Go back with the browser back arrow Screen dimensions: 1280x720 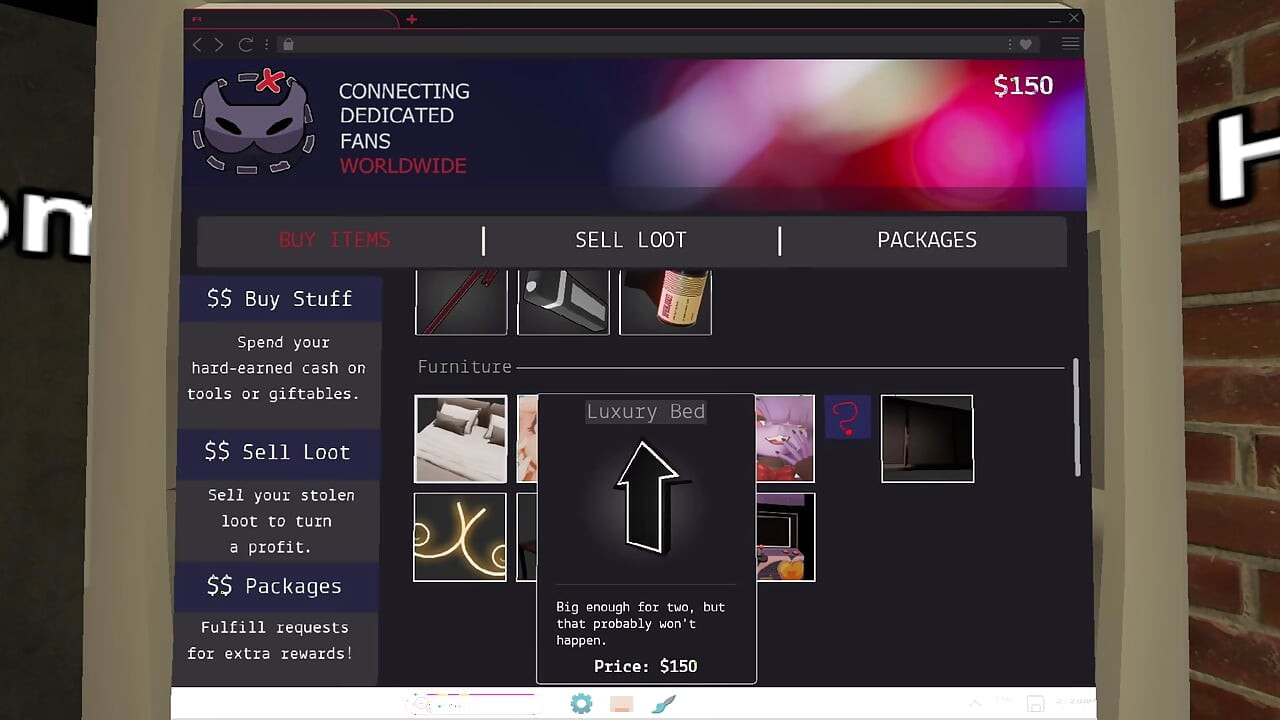click(x=197, y=44)
